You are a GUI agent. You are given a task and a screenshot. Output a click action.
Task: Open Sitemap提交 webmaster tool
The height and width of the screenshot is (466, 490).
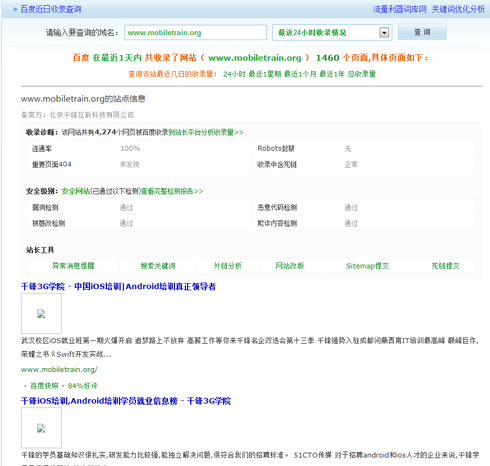coord(367,266)
